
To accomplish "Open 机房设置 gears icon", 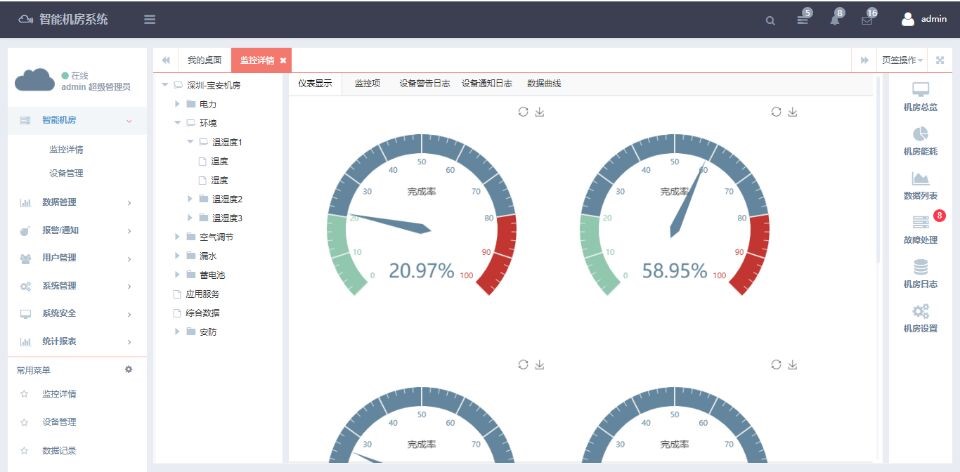I will 920,317.
